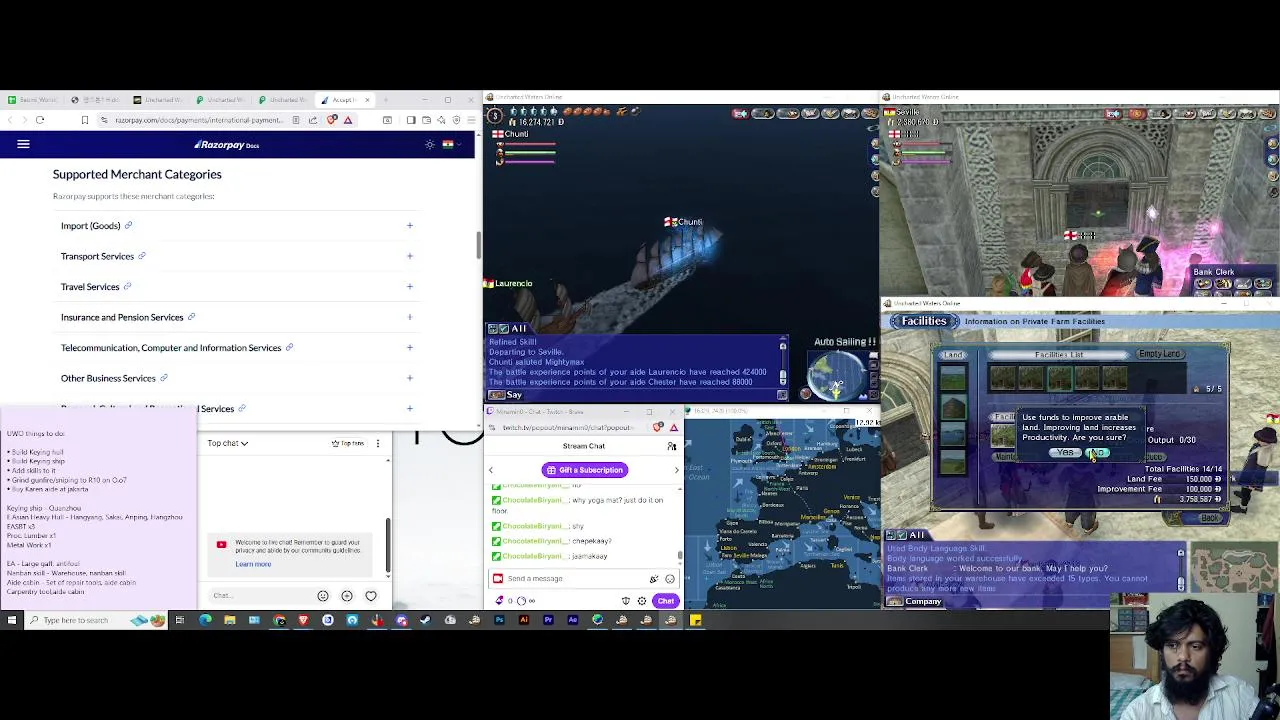Click YouTube chat message input field

click(x=260, y=596)
